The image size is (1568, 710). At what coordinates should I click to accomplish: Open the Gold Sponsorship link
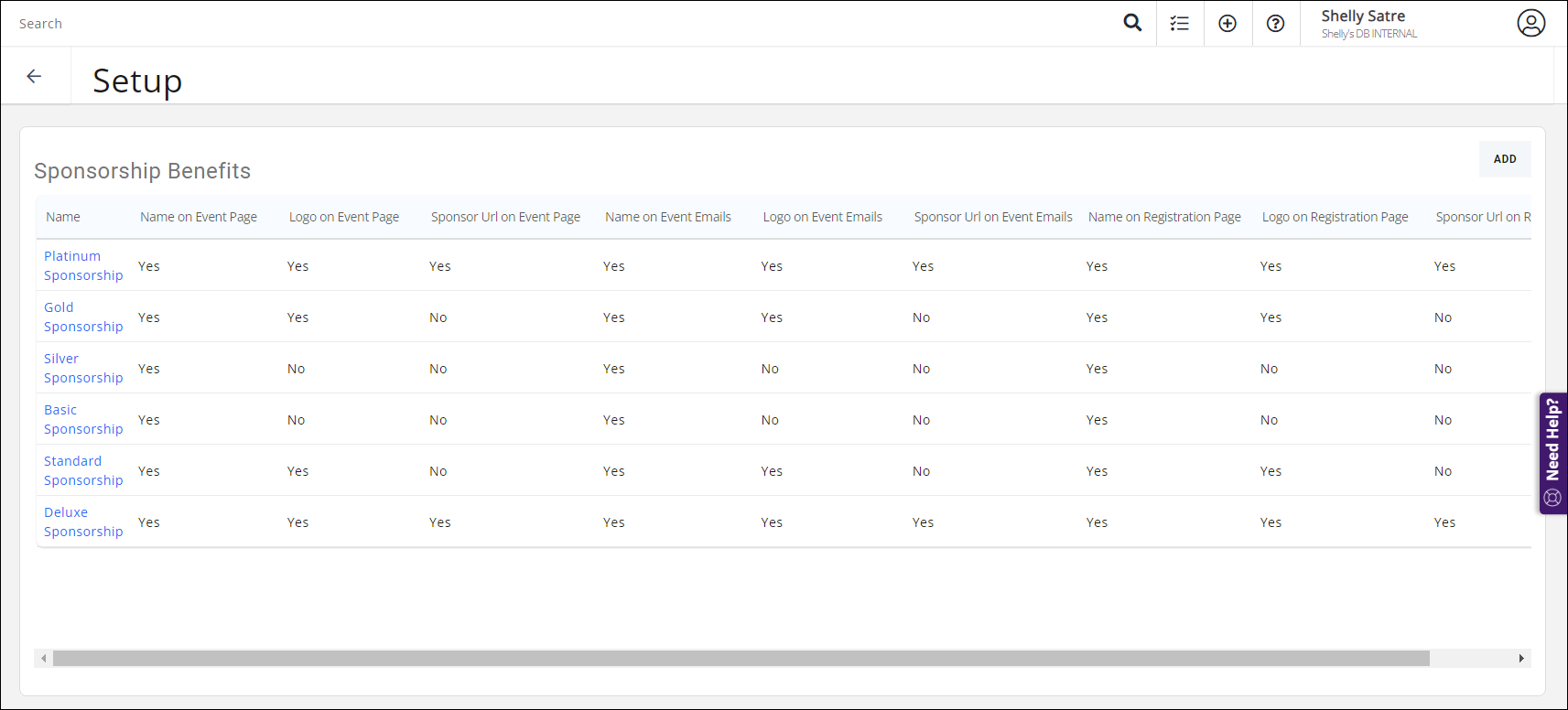(82, 317)
